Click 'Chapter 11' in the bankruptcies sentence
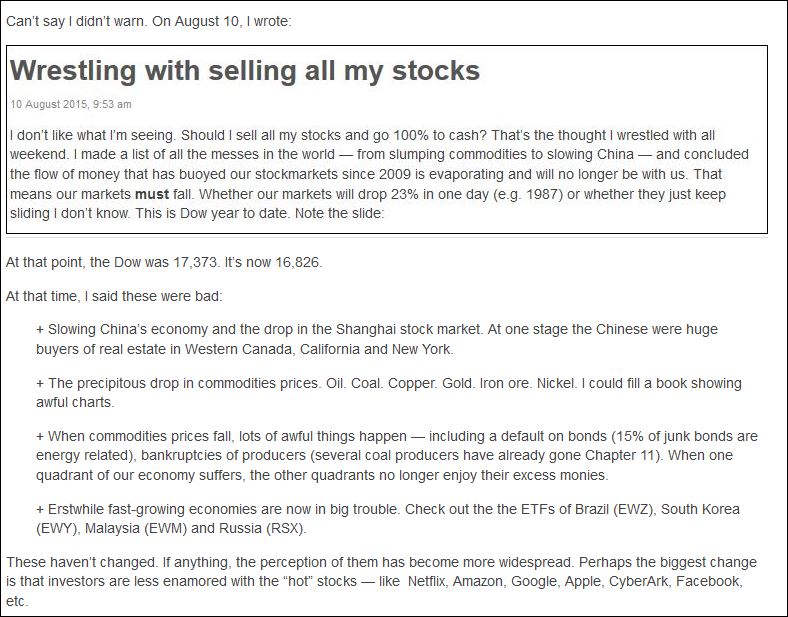The height and width of the screenshot is (617, 788). click(620, 455)
